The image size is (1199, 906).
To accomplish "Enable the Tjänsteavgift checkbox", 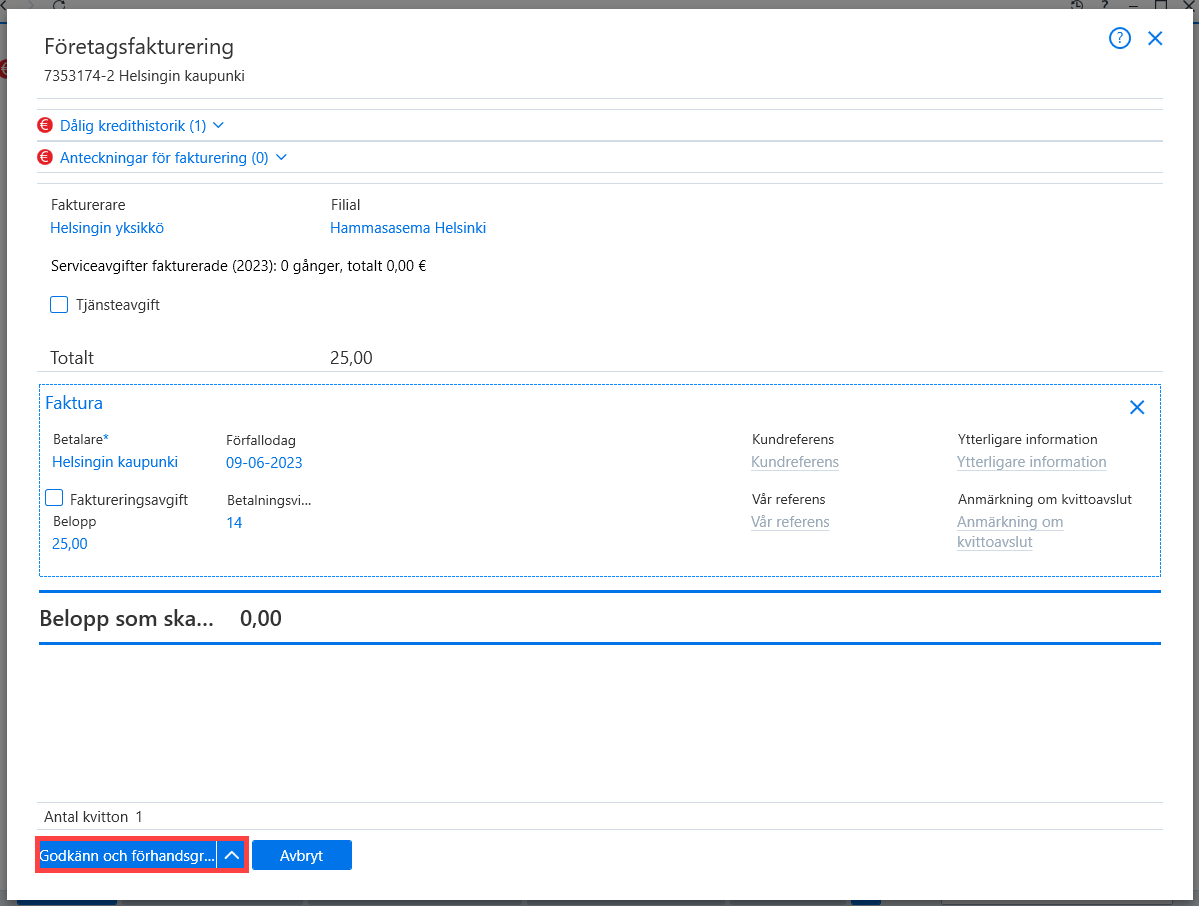I will 59,305.
